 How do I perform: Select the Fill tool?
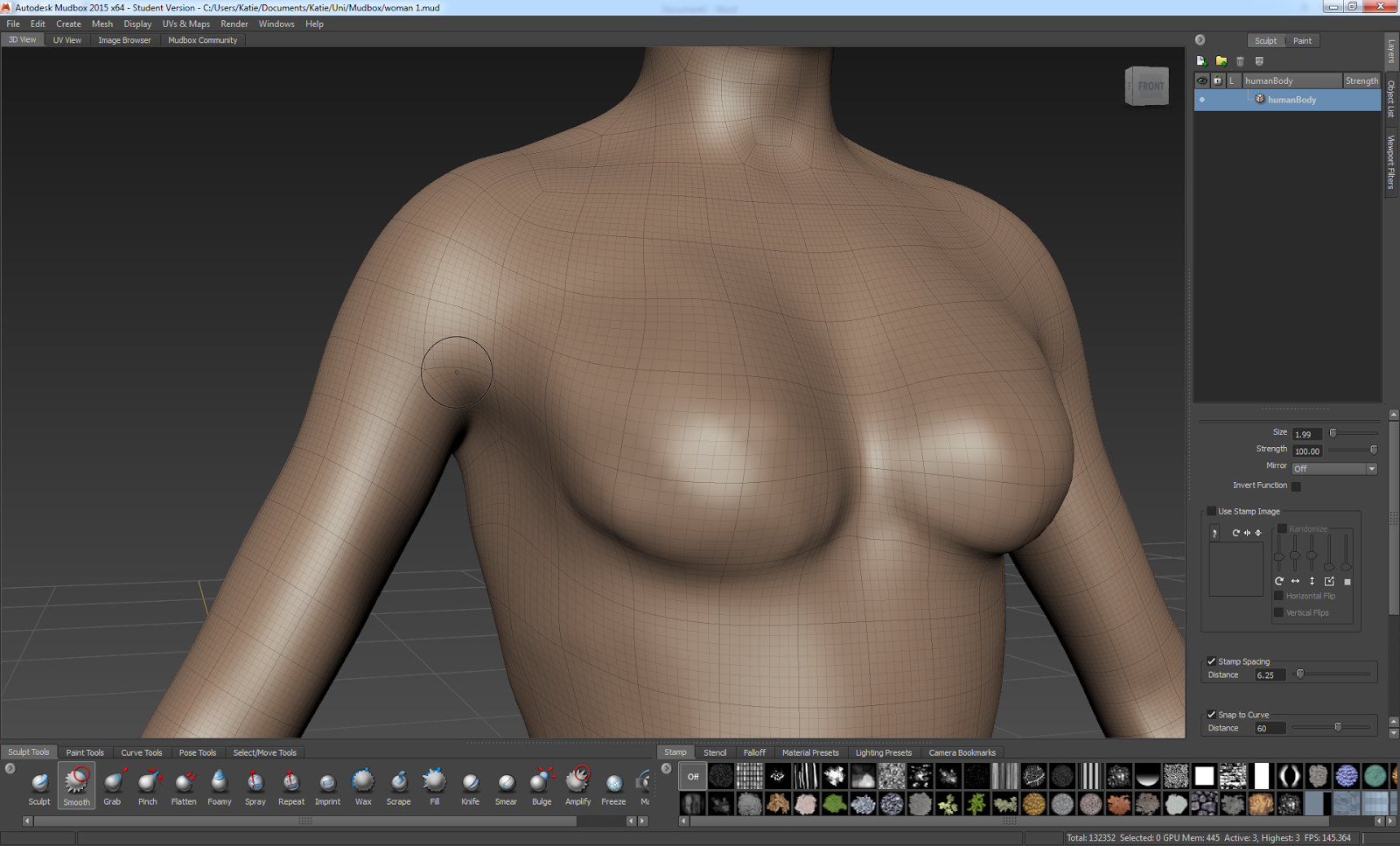point(435,787)
